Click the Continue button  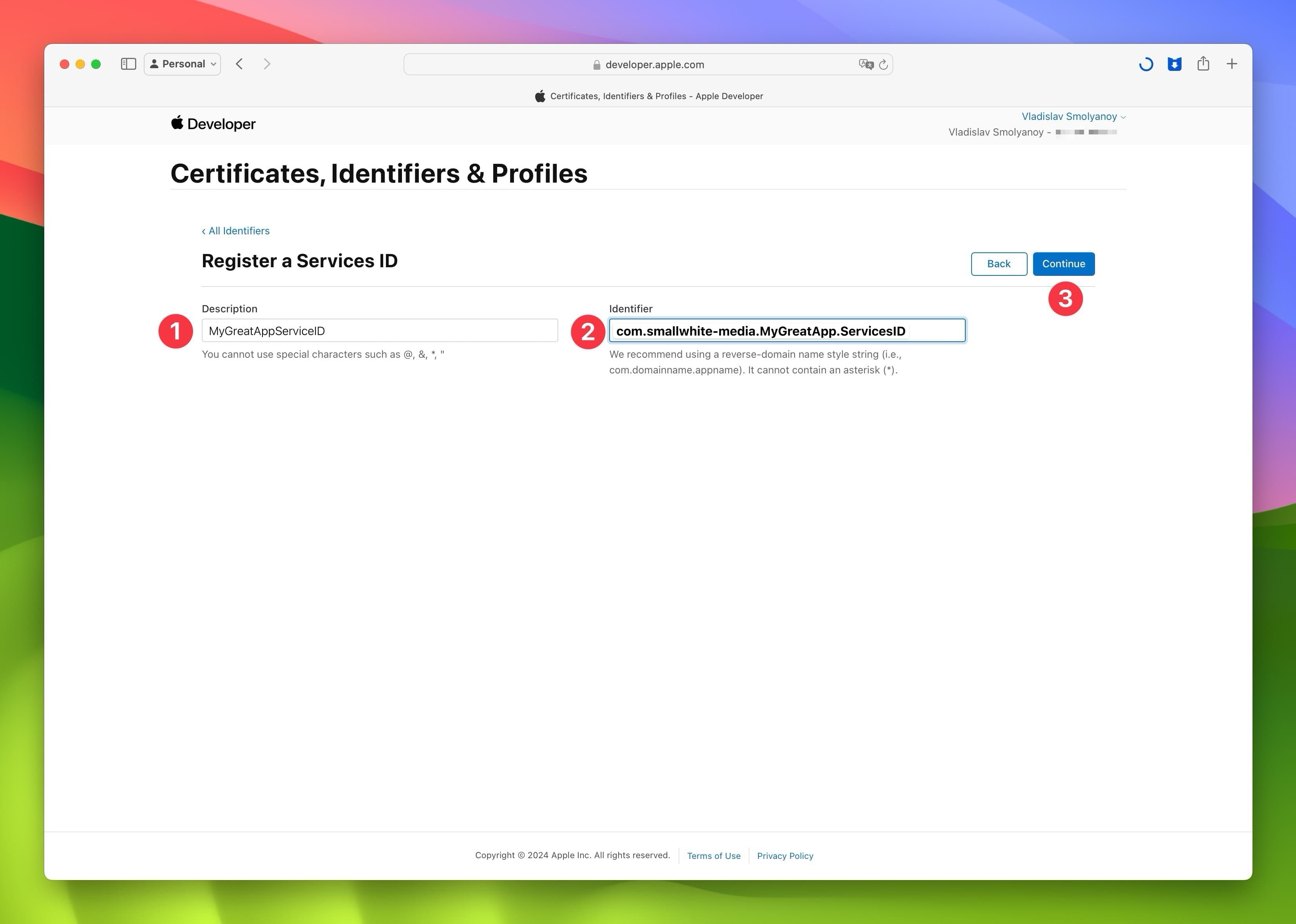point(1064,264)
